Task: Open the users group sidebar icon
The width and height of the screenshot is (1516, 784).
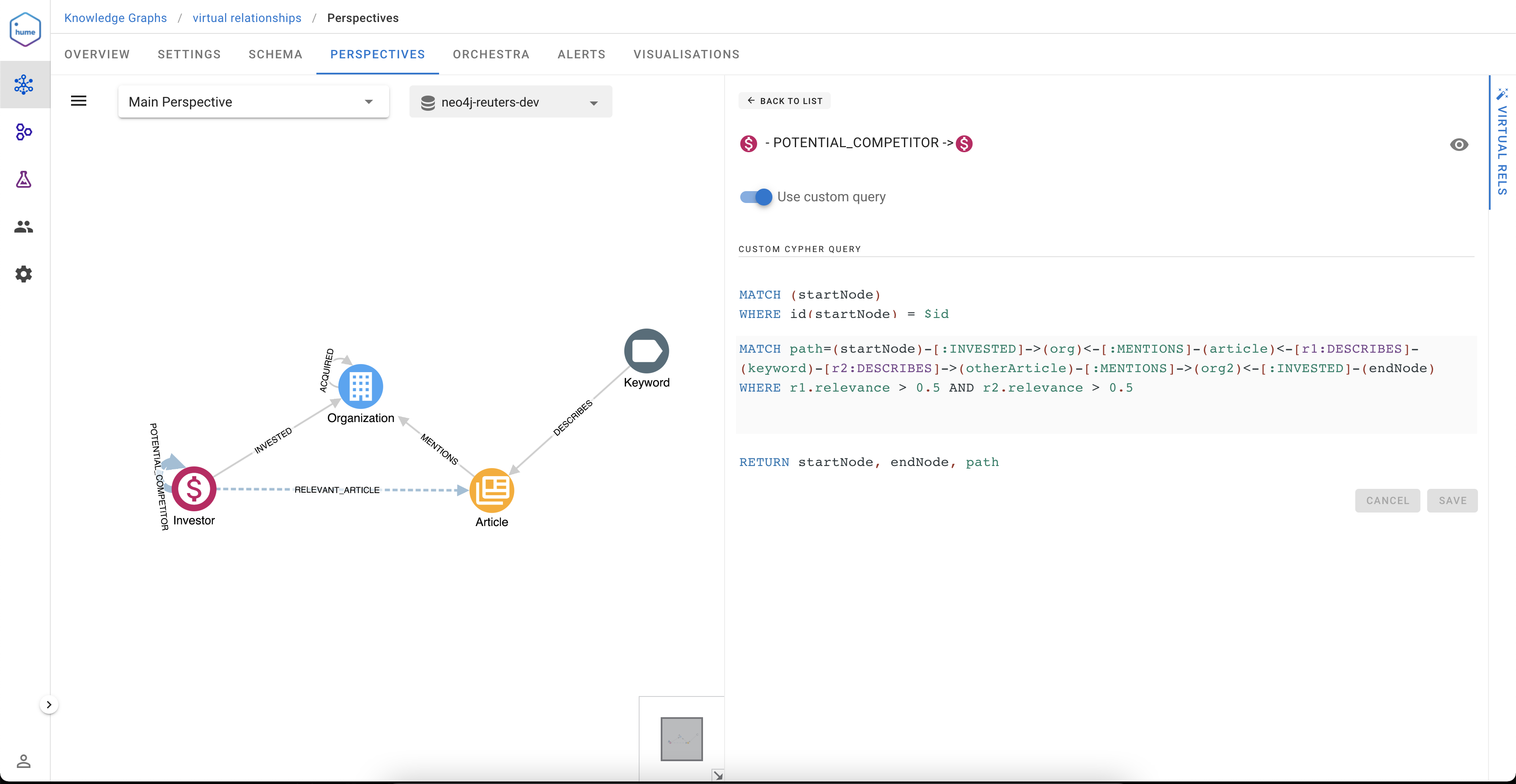Action: pos(24,226)
